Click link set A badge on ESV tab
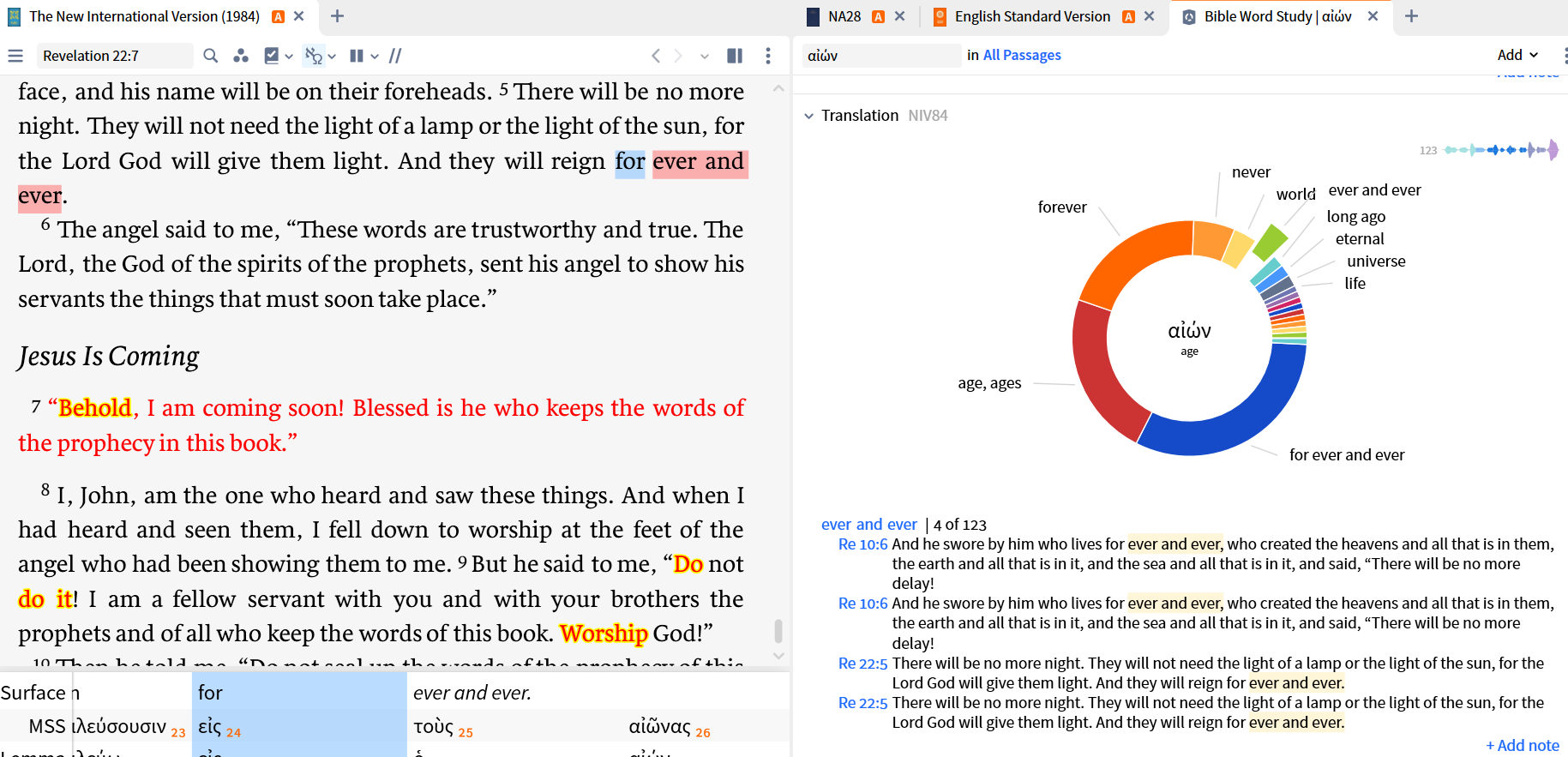 coord(1128,16)
